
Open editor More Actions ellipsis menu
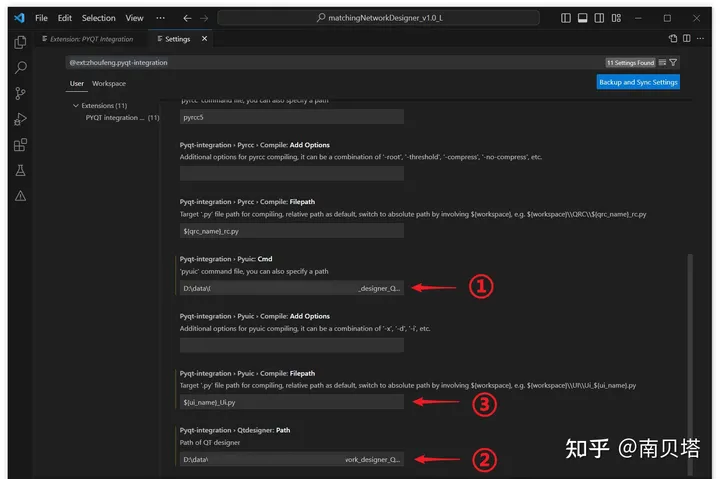700,39
